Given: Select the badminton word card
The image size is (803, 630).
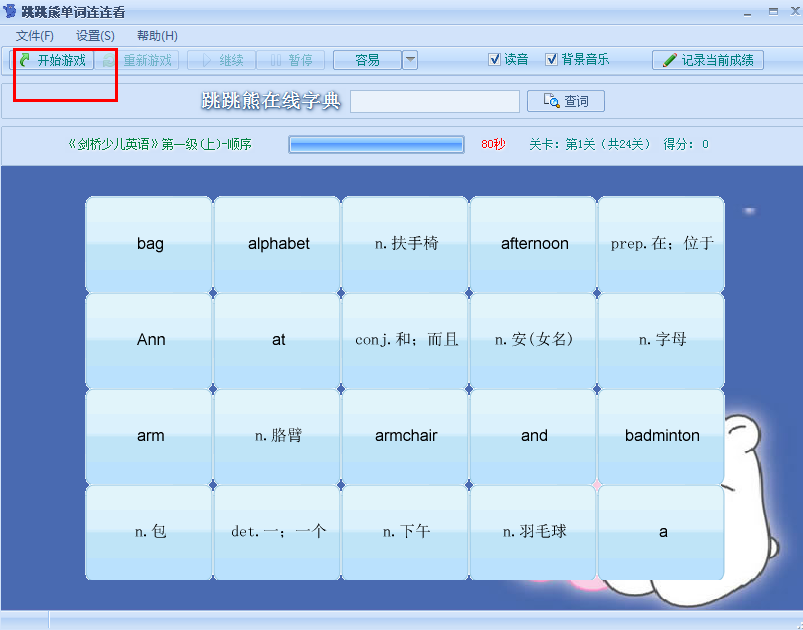Looking at the screenshot, I should (x=661, y=436).
